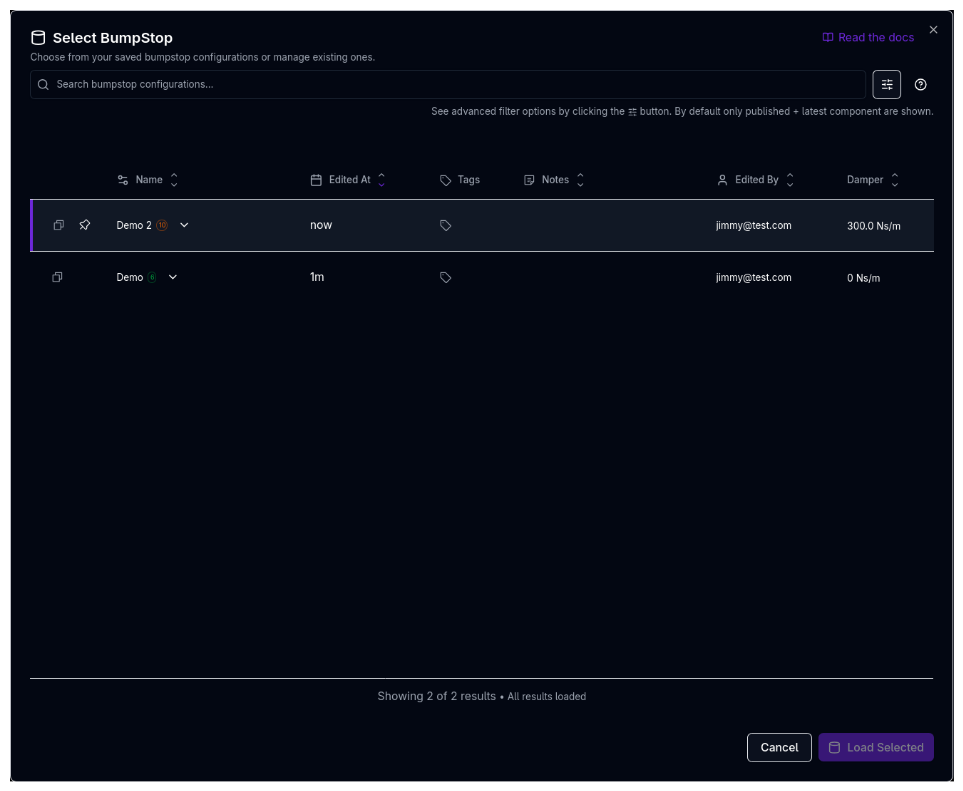This screenshot has height=791, width=963.
Task: Open advanced filter options
Action: 886,84
